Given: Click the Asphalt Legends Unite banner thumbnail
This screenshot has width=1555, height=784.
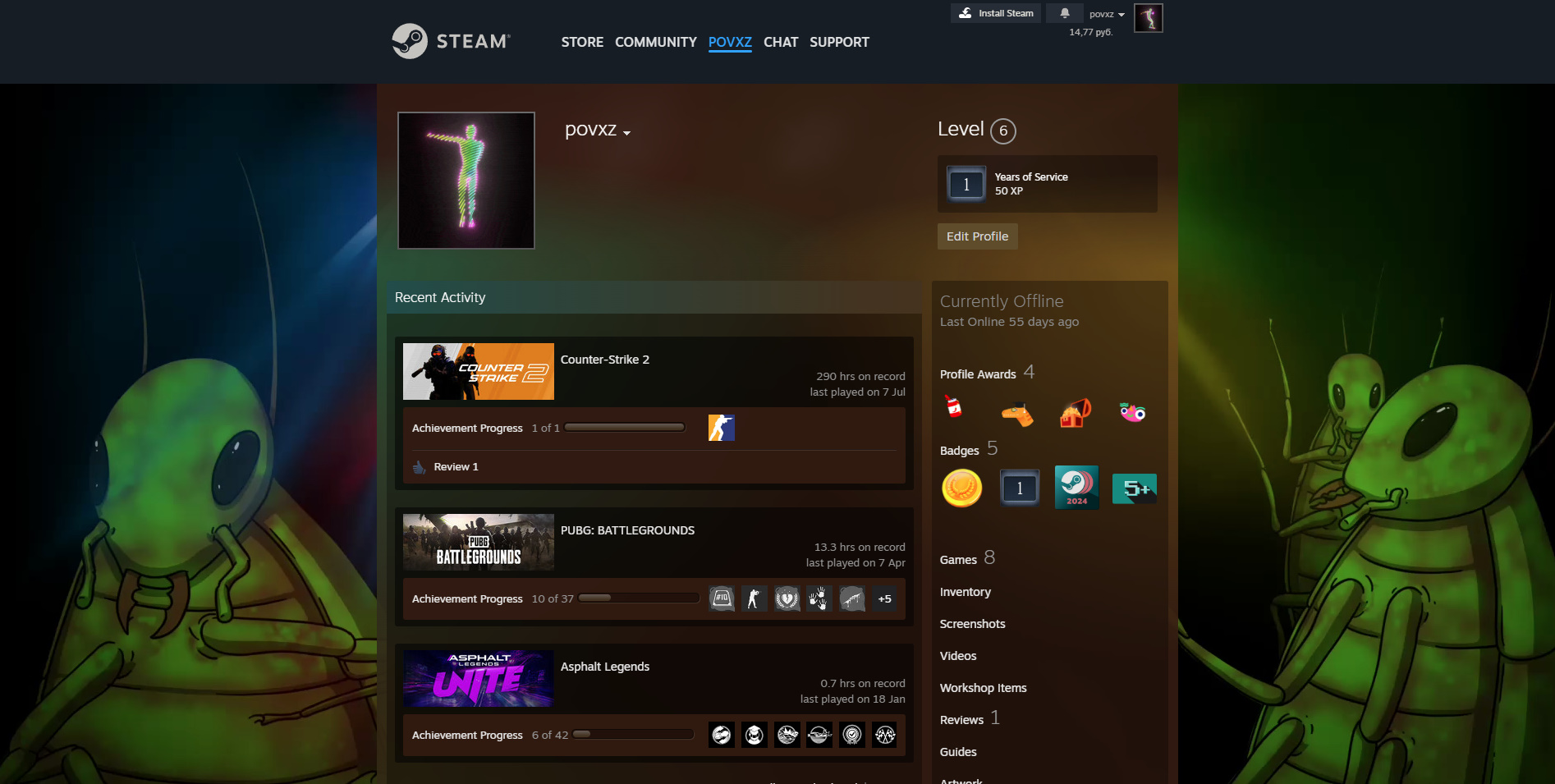Looking at the screenshot, I should [x=479, y=678].
